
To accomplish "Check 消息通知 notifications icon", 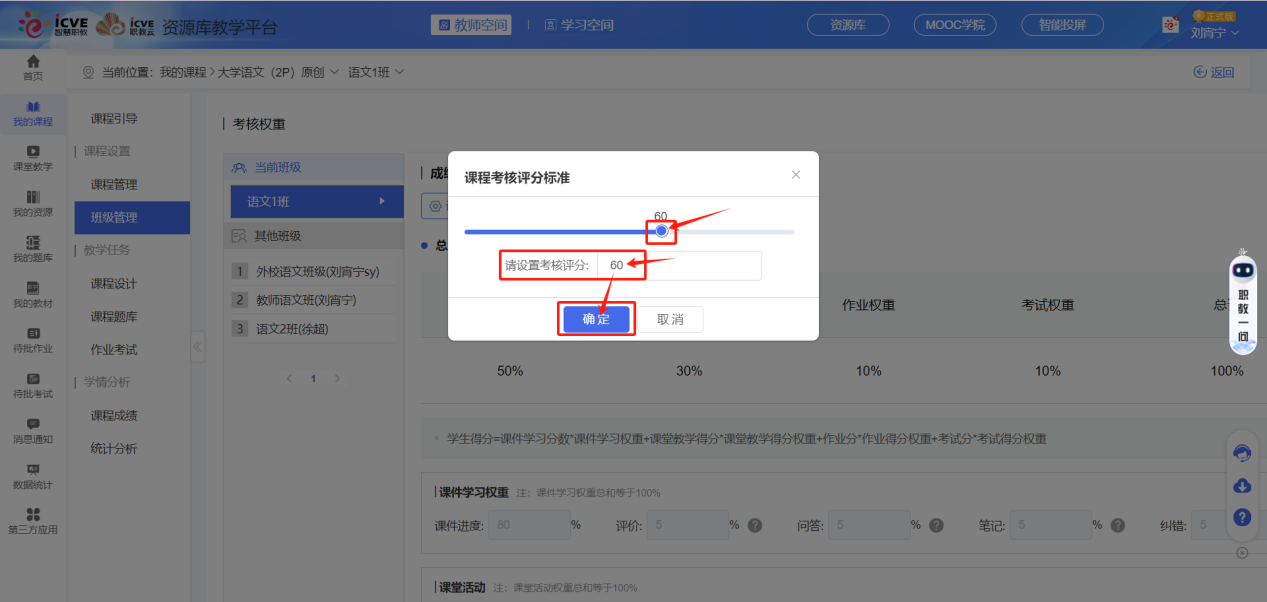I will [x=33, y=432].
